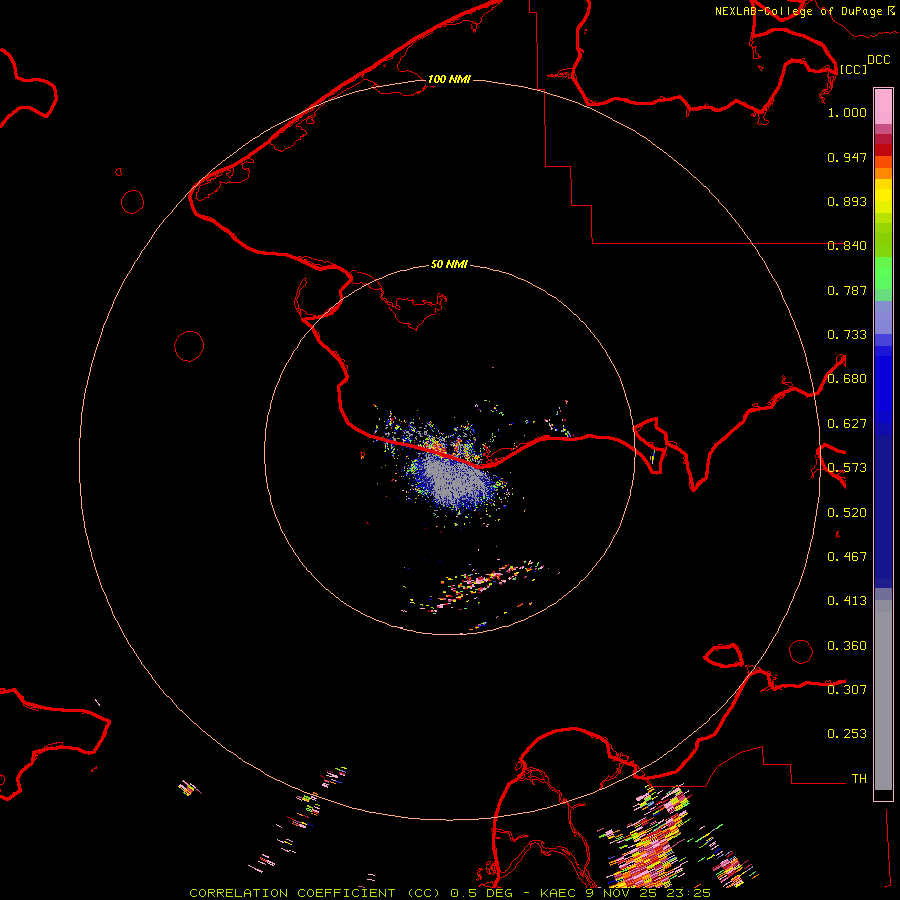Image resolution: width=900 pixels, height=900 pixels.
Task: Select the 0.520 scale value
Action: (x=847, y=513)
